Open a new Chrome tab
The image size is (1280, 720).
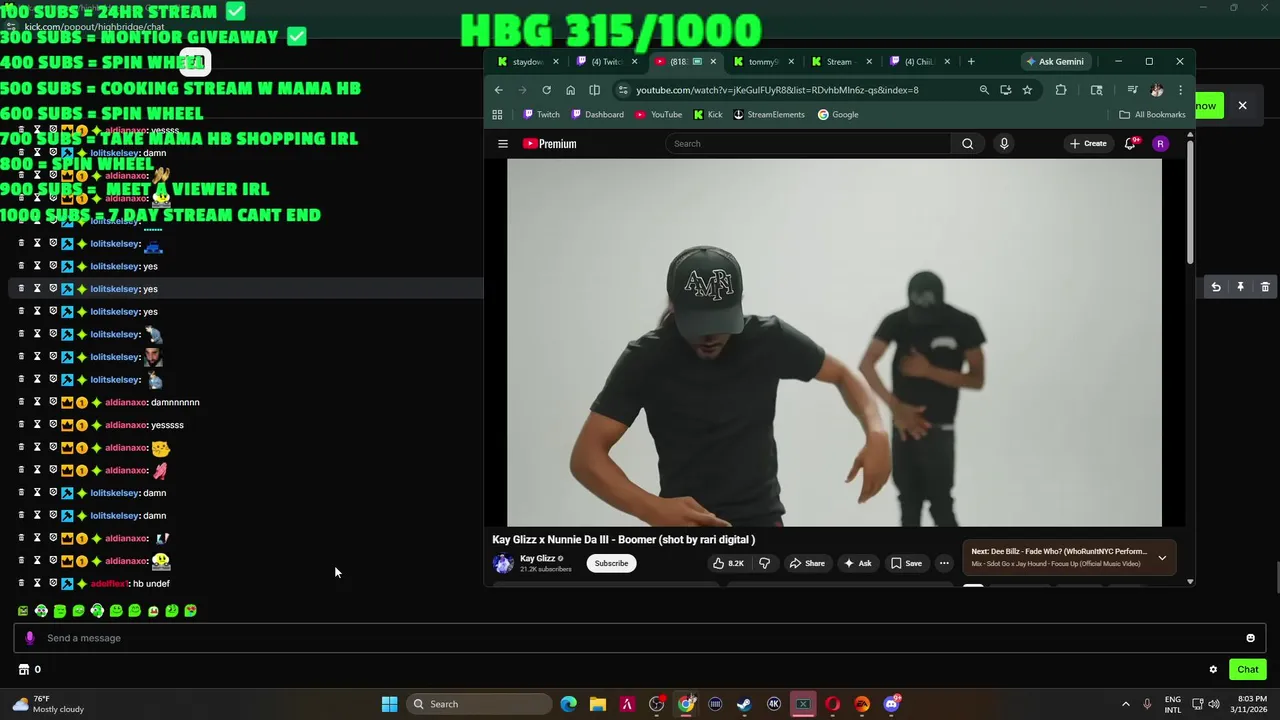pyautogui.click(x=970, y=62)
